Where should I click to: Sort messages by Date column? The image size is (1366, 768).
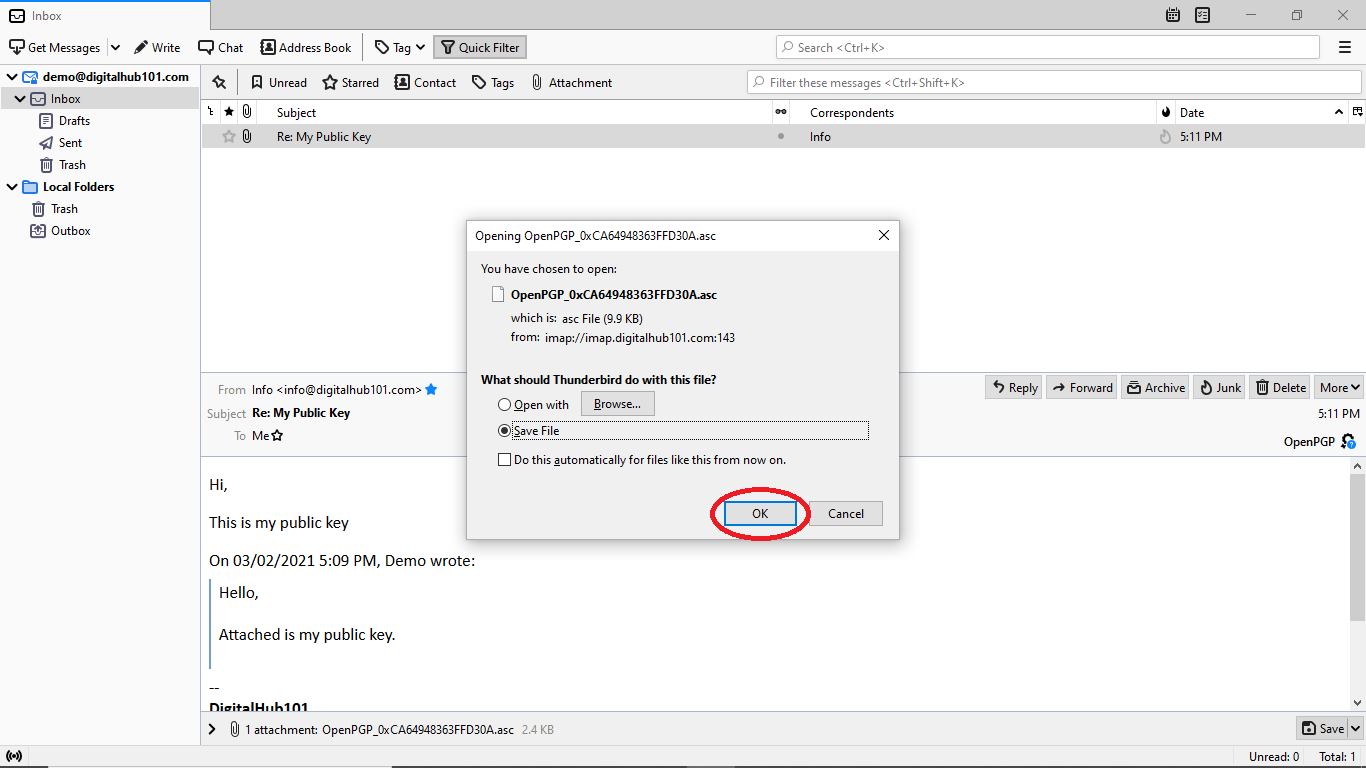[x=1260, y=112]
